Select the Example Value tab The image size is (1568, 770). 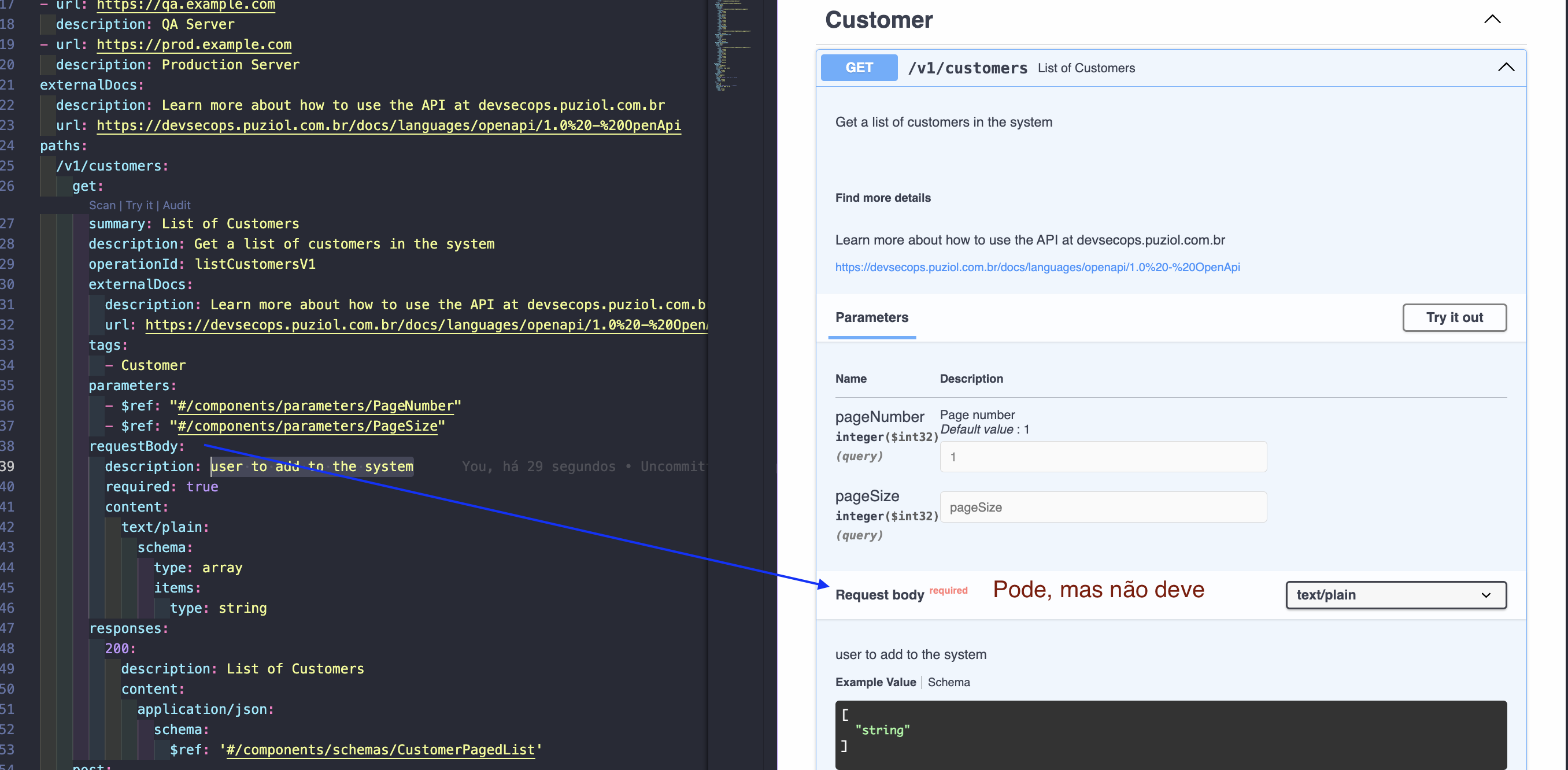point(875,682)
